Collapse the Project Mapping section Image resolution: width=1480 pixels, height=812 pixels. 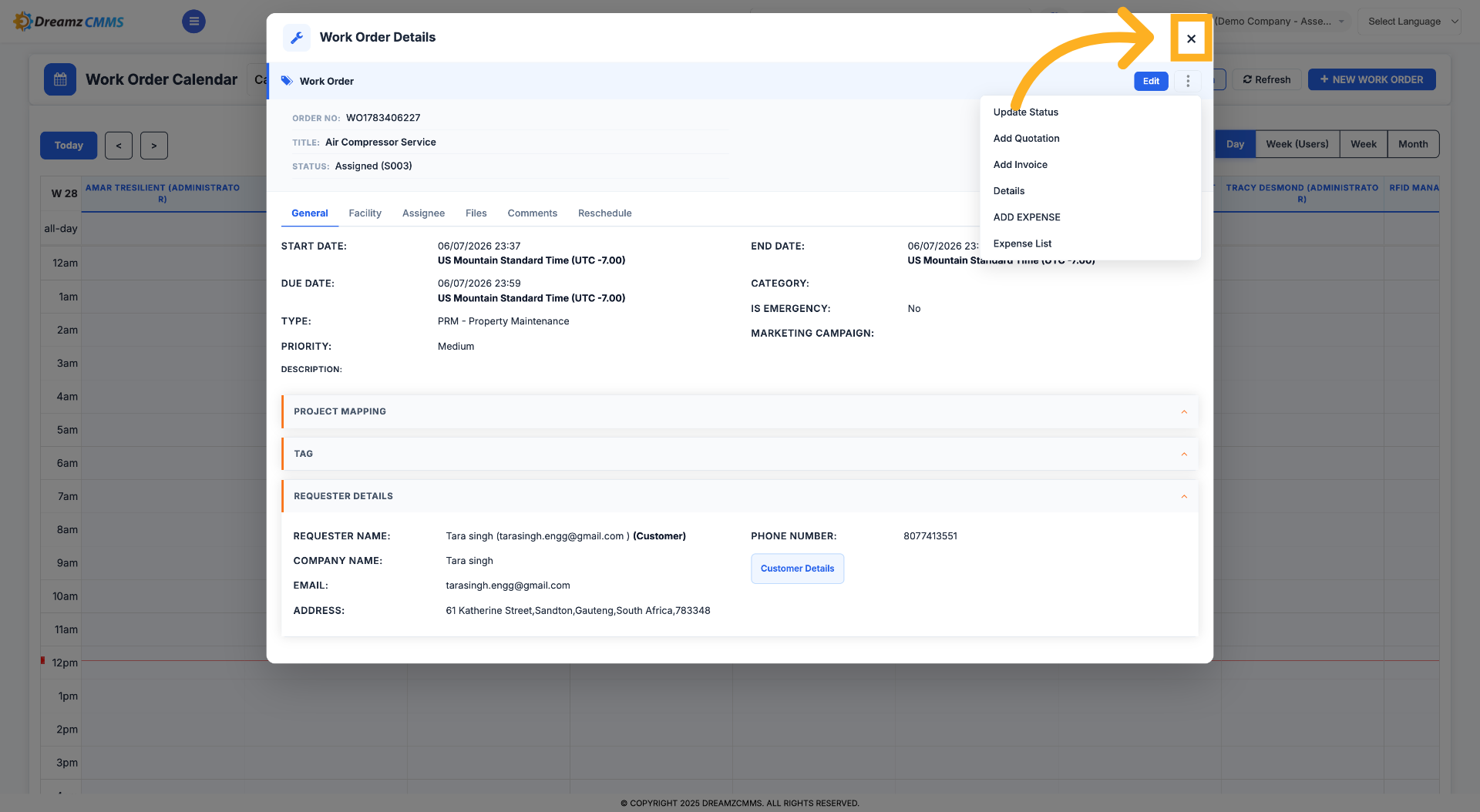click(1184, 411)
